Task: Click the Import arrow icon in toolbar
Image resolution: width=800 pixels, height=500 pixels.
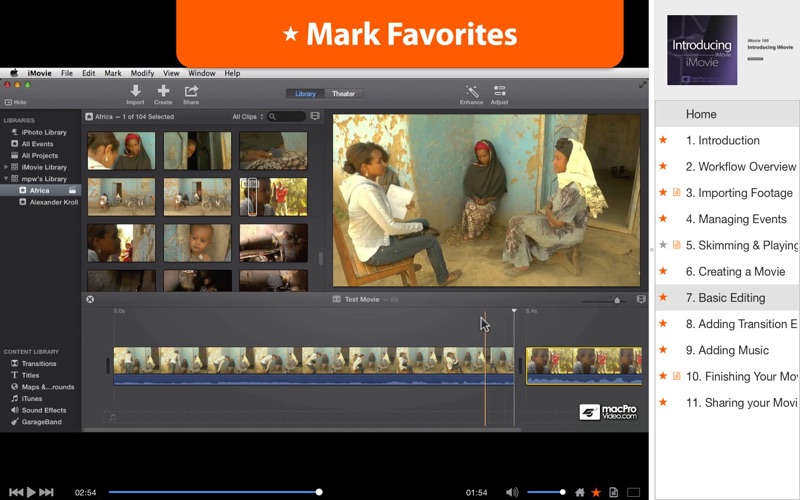Action: (135, 91)
